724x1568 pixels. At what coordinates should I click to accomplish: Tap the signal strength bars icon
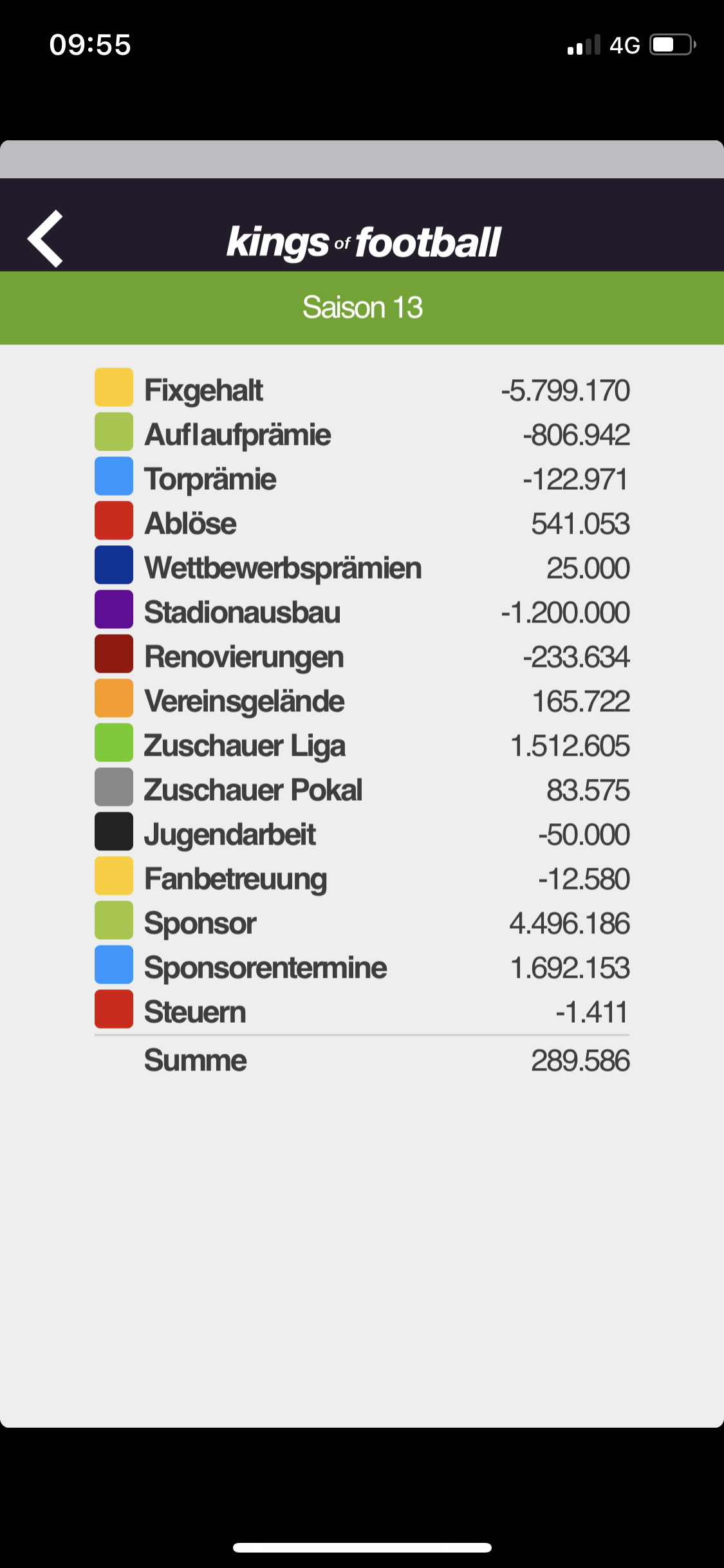click(584, 45)
